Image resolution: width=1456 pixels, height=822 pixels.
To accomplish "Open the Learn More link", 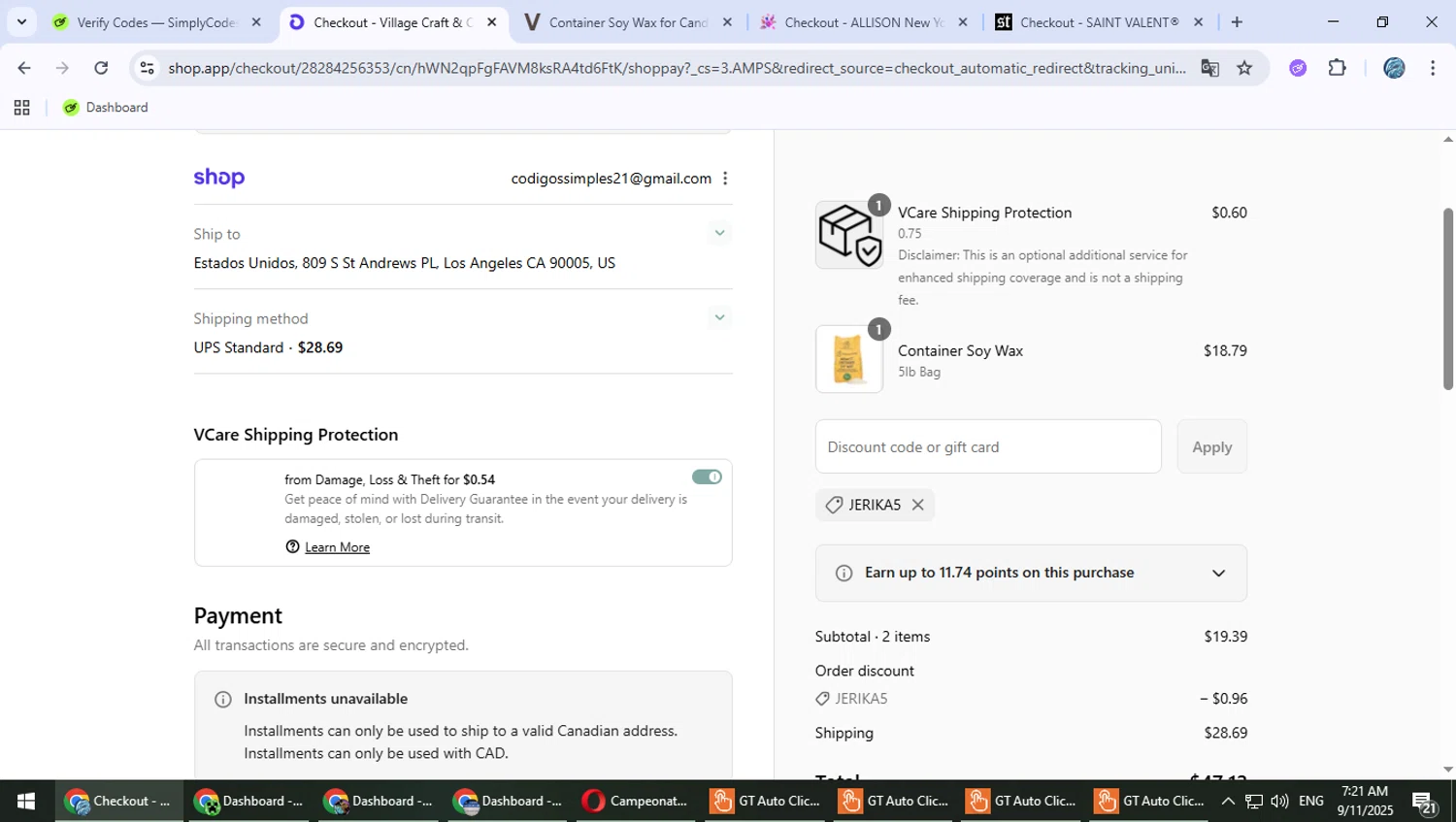I will (x=337, y=547).
